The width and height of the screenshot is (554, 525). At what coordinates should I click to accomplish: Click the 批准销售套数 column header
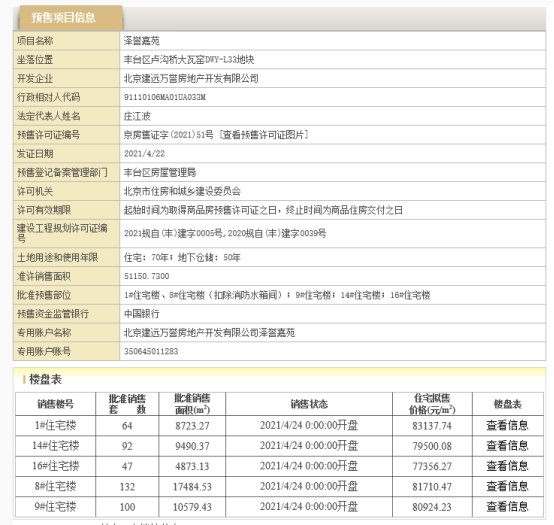pos(127,404)
